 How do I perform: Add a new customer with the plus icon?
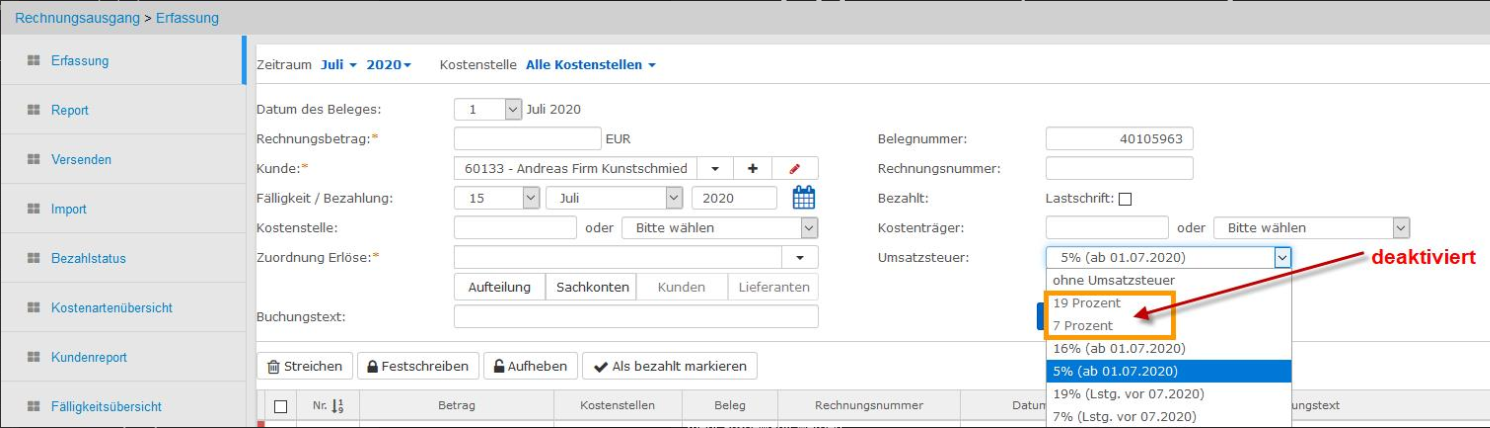[x=752, y=168]
